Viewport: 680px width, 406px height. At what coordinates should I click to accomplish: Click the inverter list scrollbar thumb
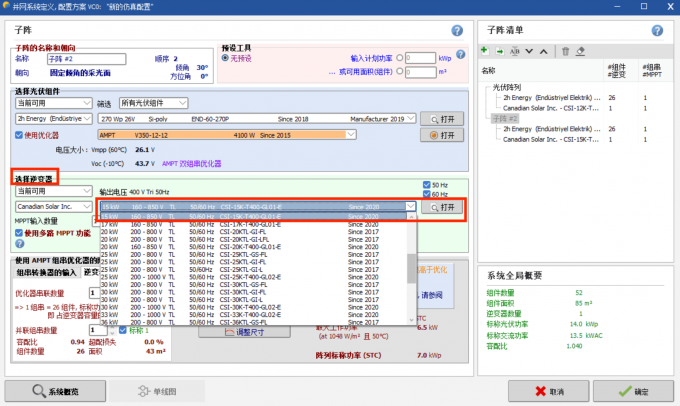click(412, 268)
